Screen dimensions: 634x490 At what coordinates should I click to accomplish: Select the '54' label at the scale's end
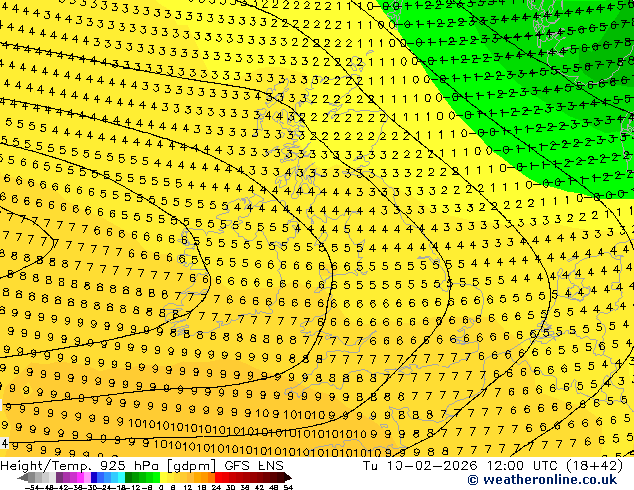coord(288,487)
